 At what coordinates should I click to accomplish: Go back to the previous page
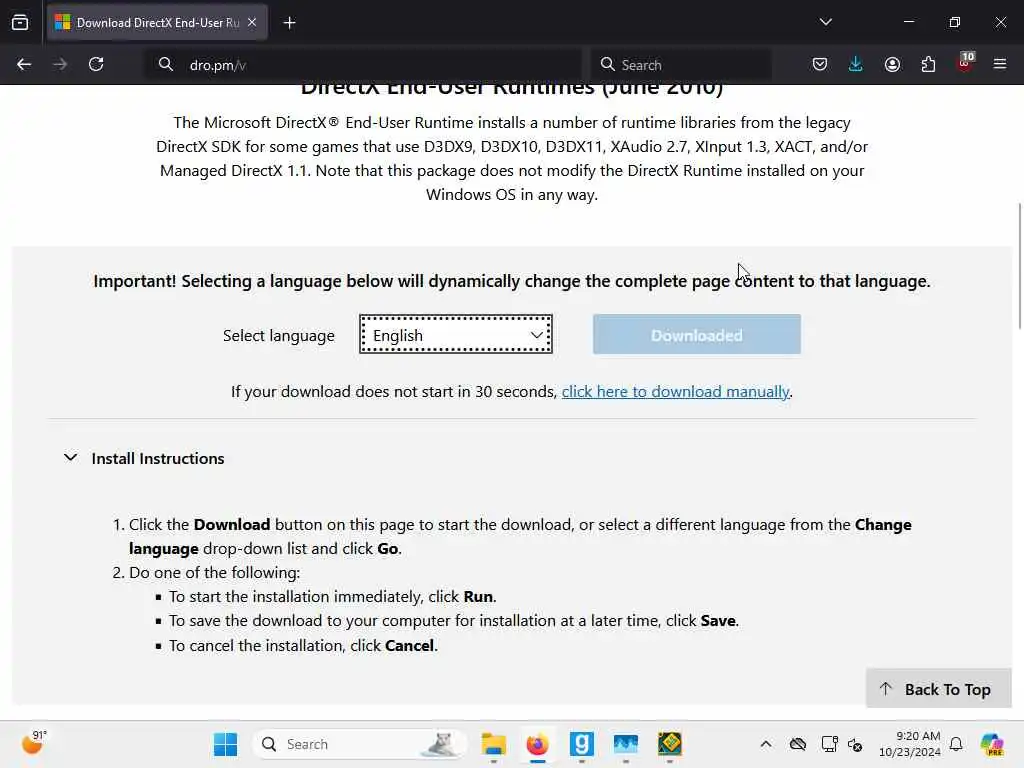[24, 64]
